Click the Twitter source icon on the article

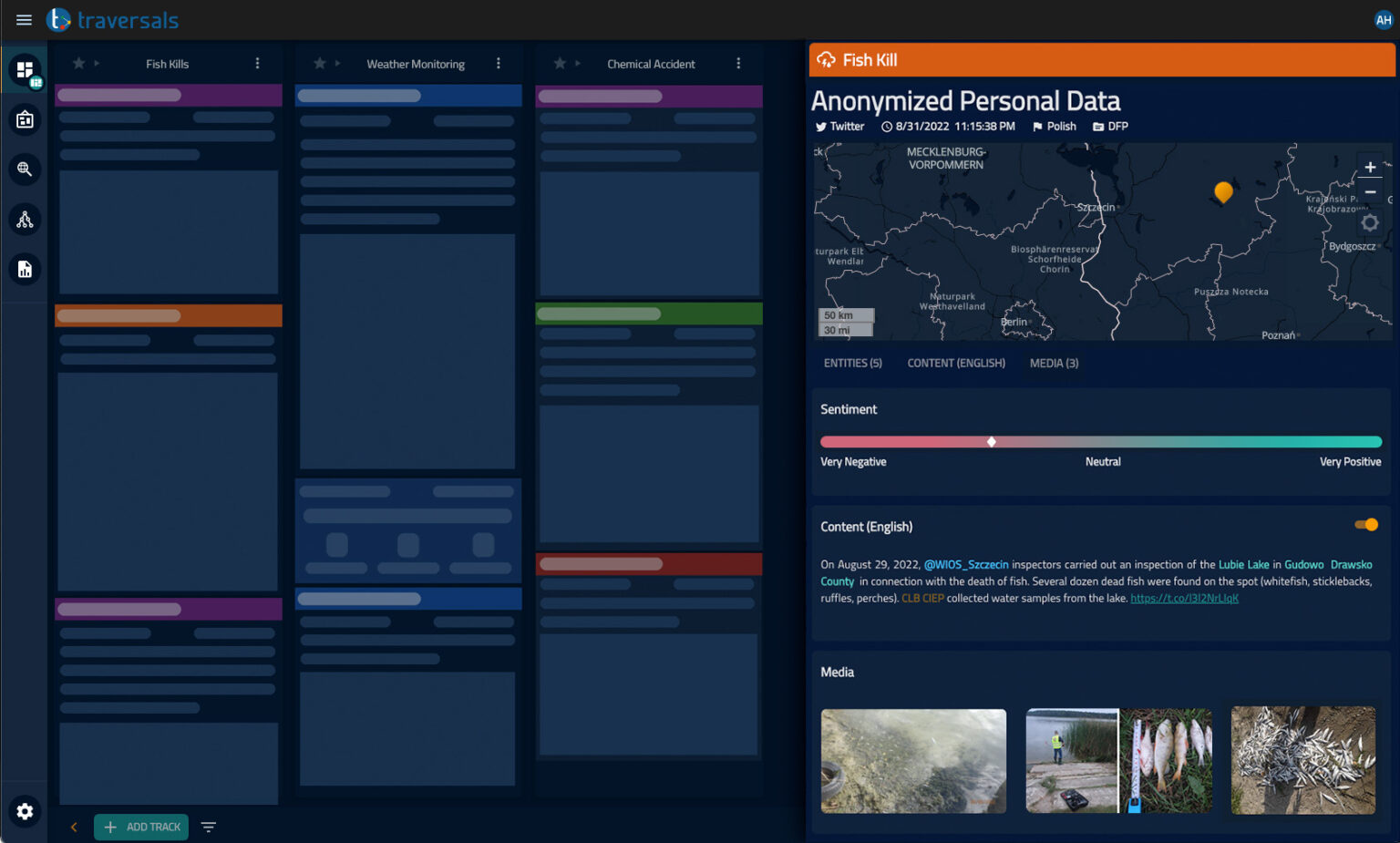(823, 127)
